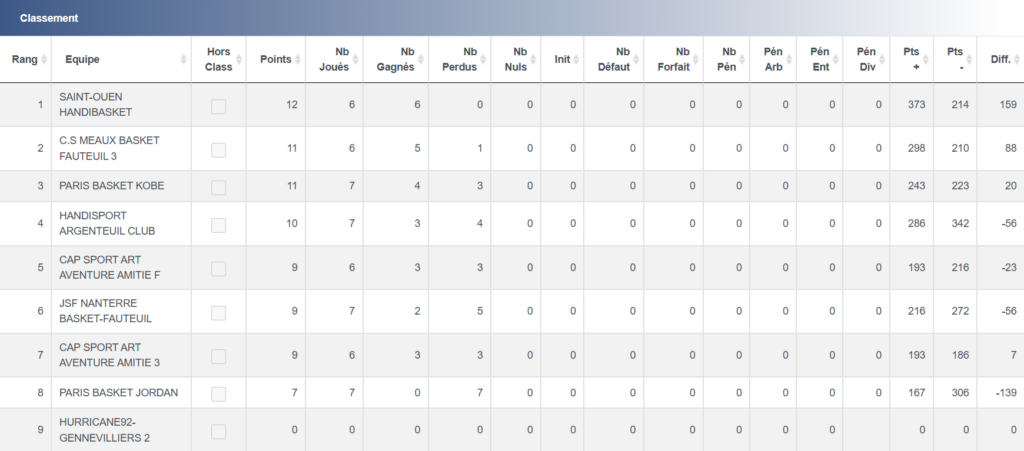Click the sort arrows icon beside Equipe
Image resolution: width=1024 pixels, height=451 pixels.
(184, 60)
